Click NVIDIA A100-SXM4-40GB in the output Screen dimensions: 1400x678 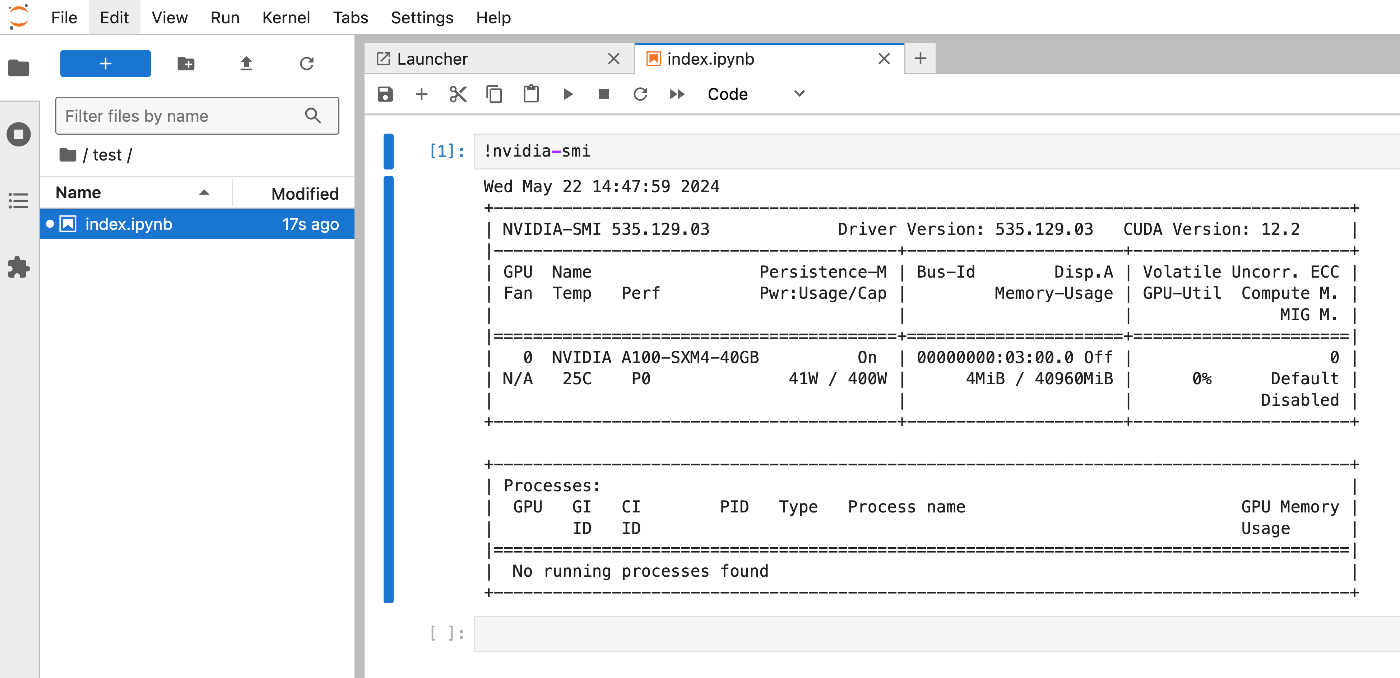pos(655,357)
